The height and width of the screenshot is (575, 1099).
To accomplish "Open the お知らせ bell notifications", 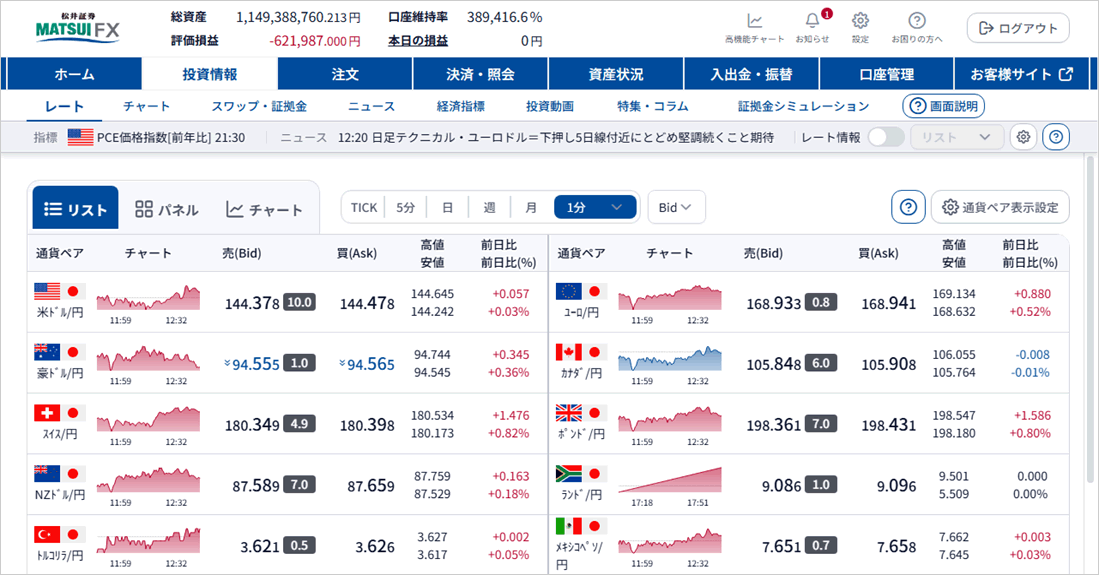I will coord(812,28).
